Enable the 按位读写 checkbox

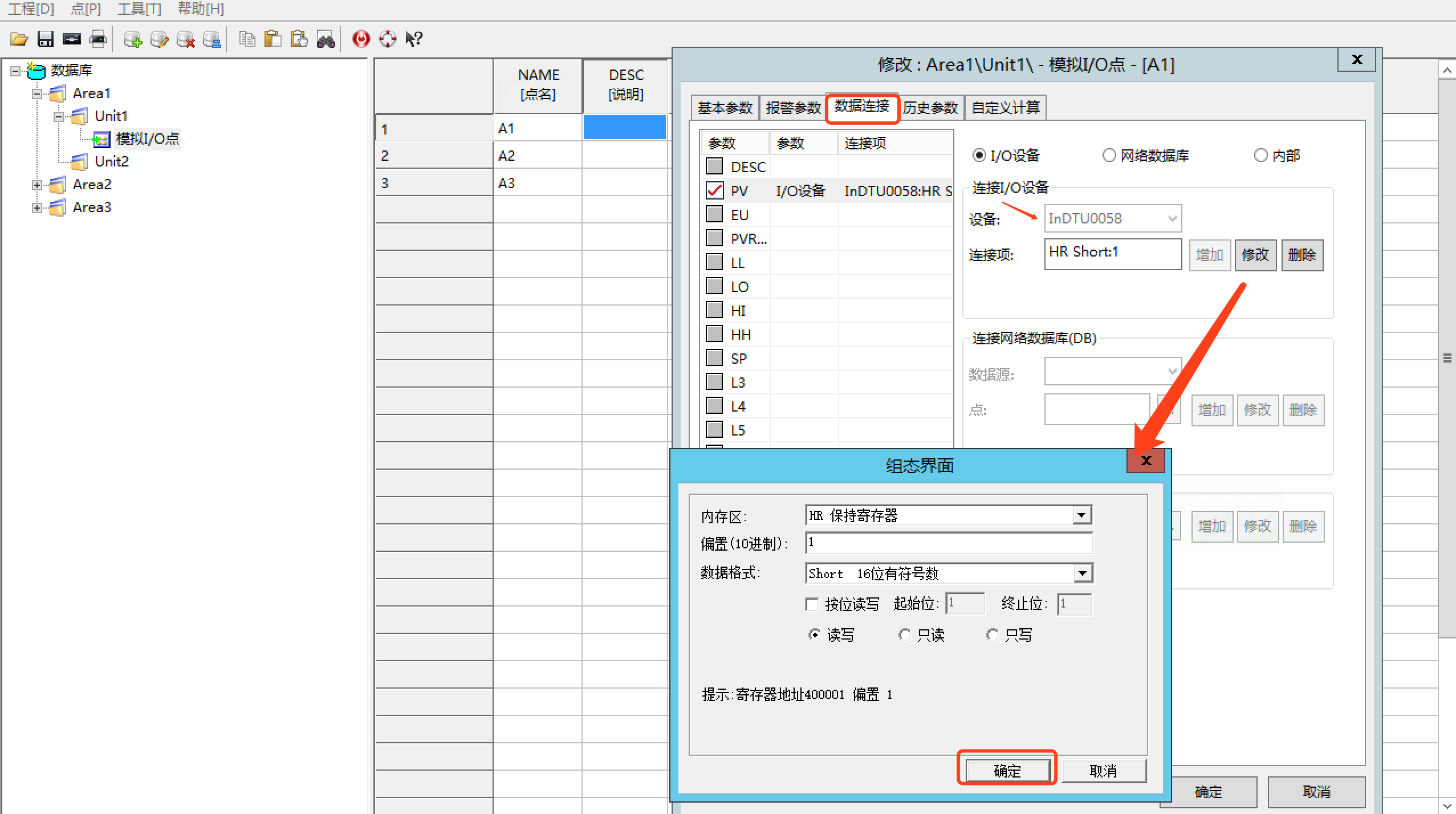tap(812, 604)
